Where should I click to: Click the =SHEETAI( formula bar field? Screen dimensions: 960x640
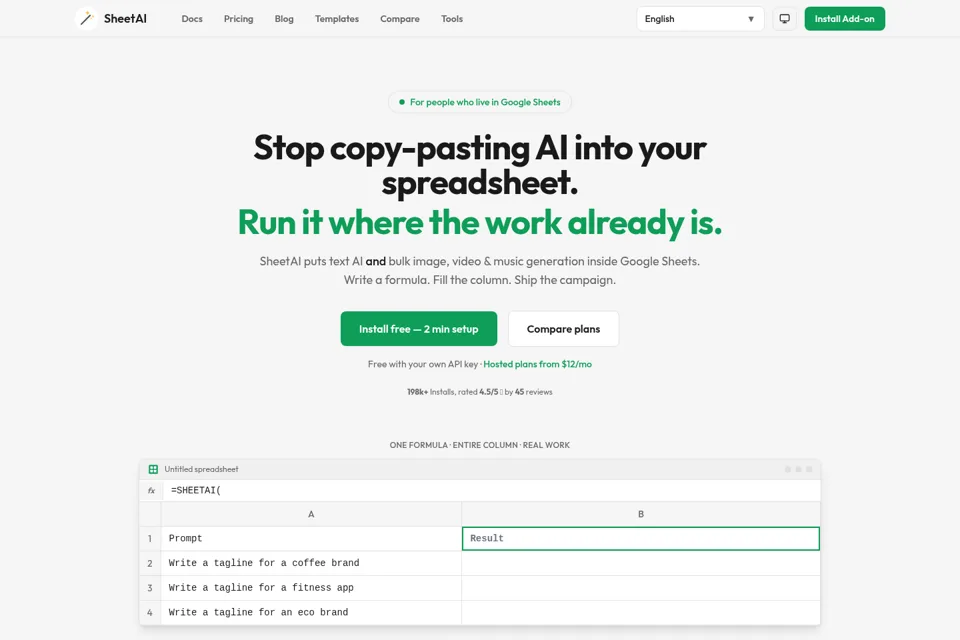[491, 491]
